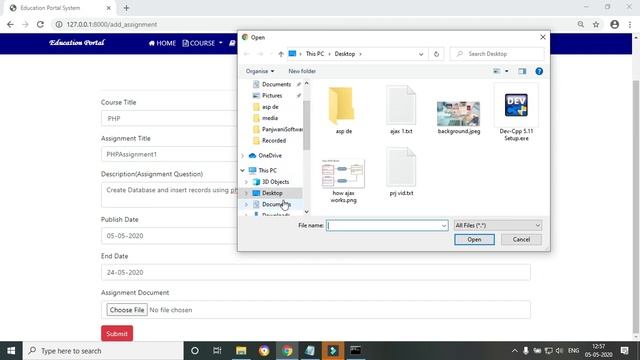640x360 pixels.
Task: Click the New folder button
Action: coord(302,71)
